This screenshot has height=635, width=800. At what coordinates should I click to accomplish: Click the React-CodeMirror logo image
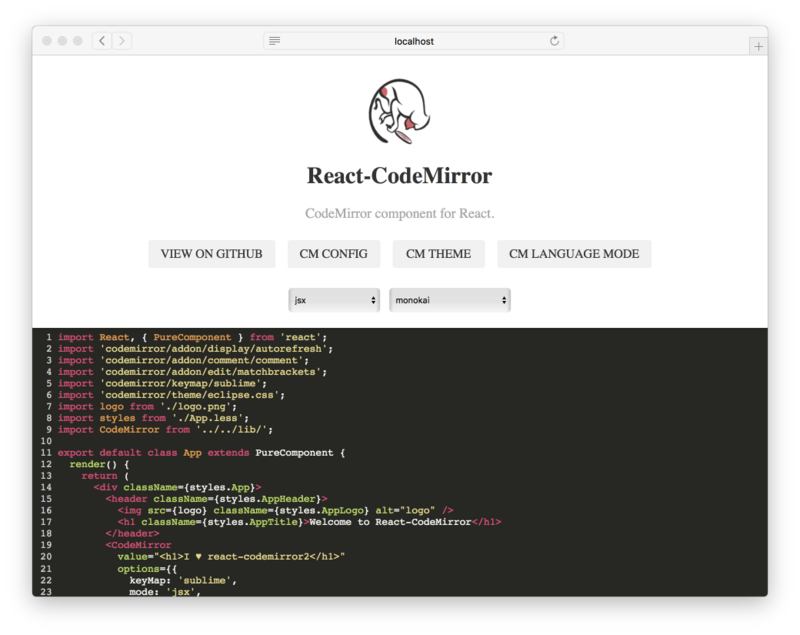(x=399, y=112)
